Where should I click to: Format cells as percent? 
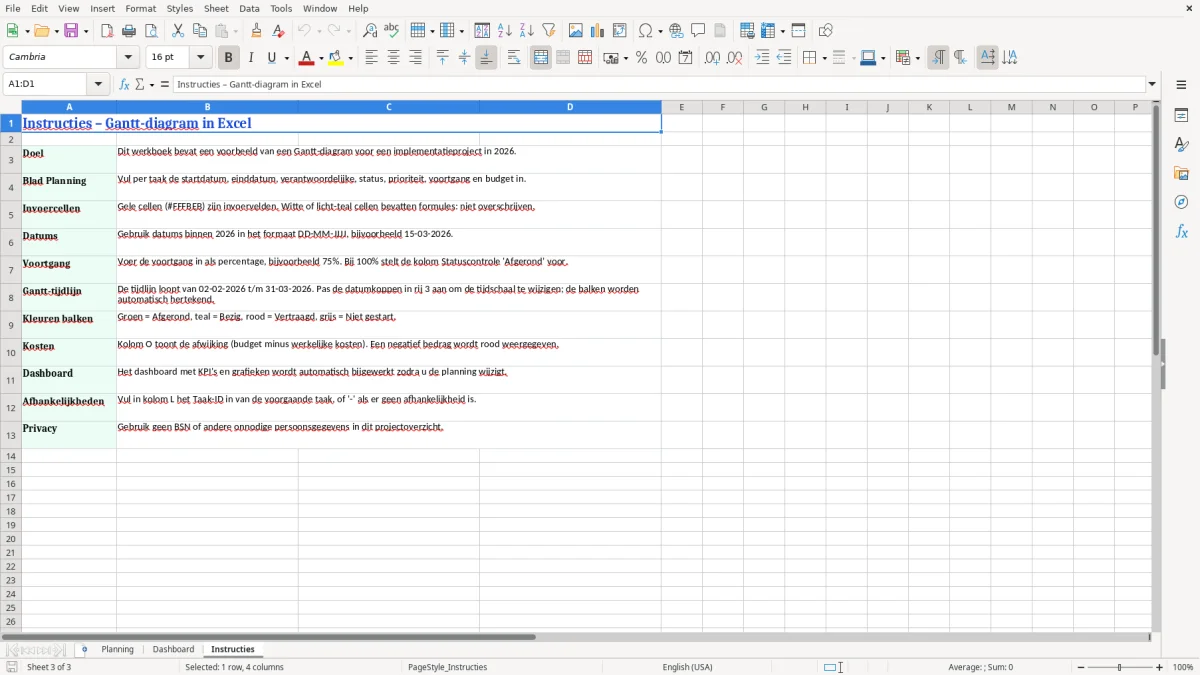[641, 58]
